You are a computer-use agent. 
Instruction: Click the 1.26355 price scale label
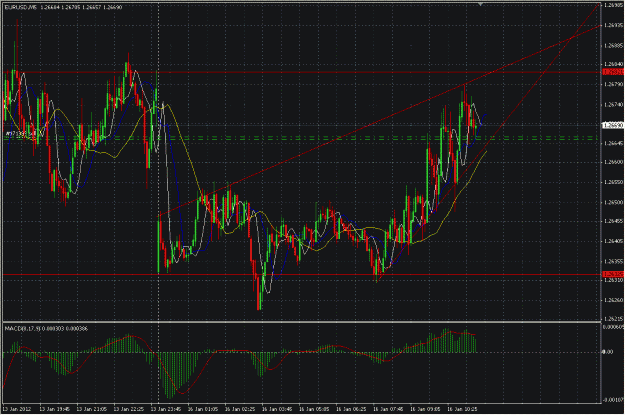pyautogui.click(x=613, y=262)
